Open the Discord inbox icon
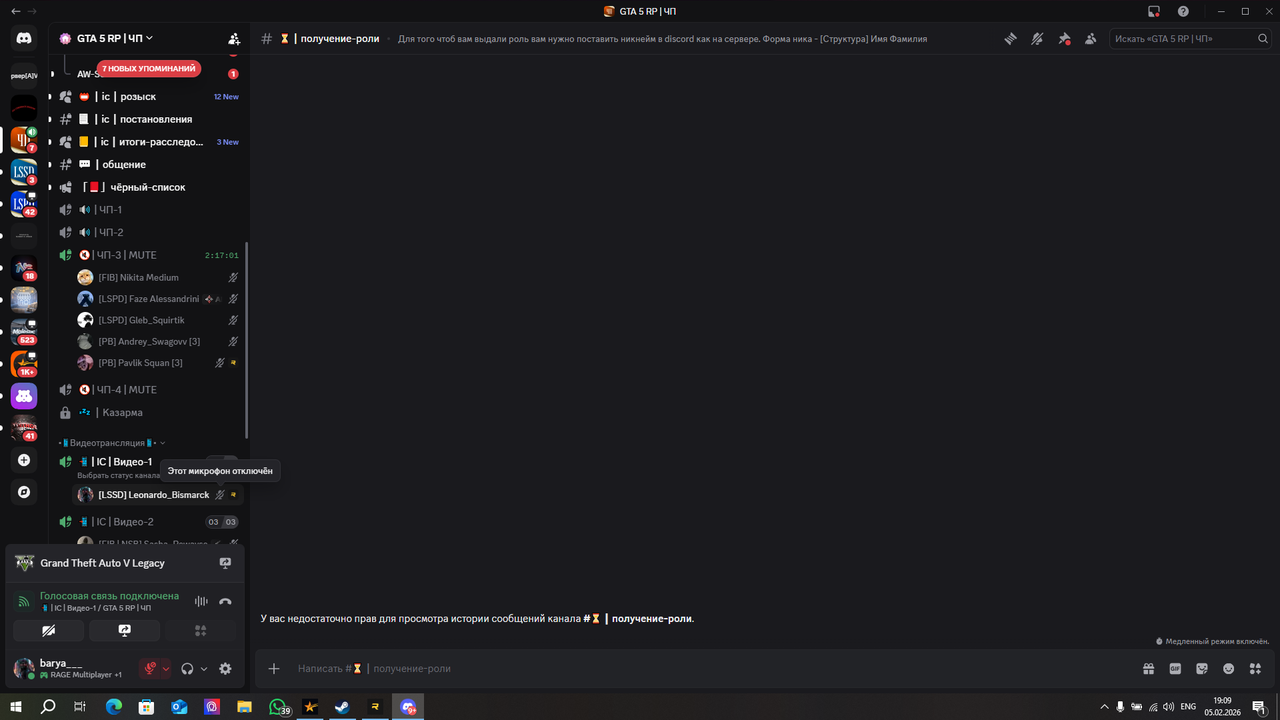This screenshot has height=720, width=1280. tap(1154, 11)
